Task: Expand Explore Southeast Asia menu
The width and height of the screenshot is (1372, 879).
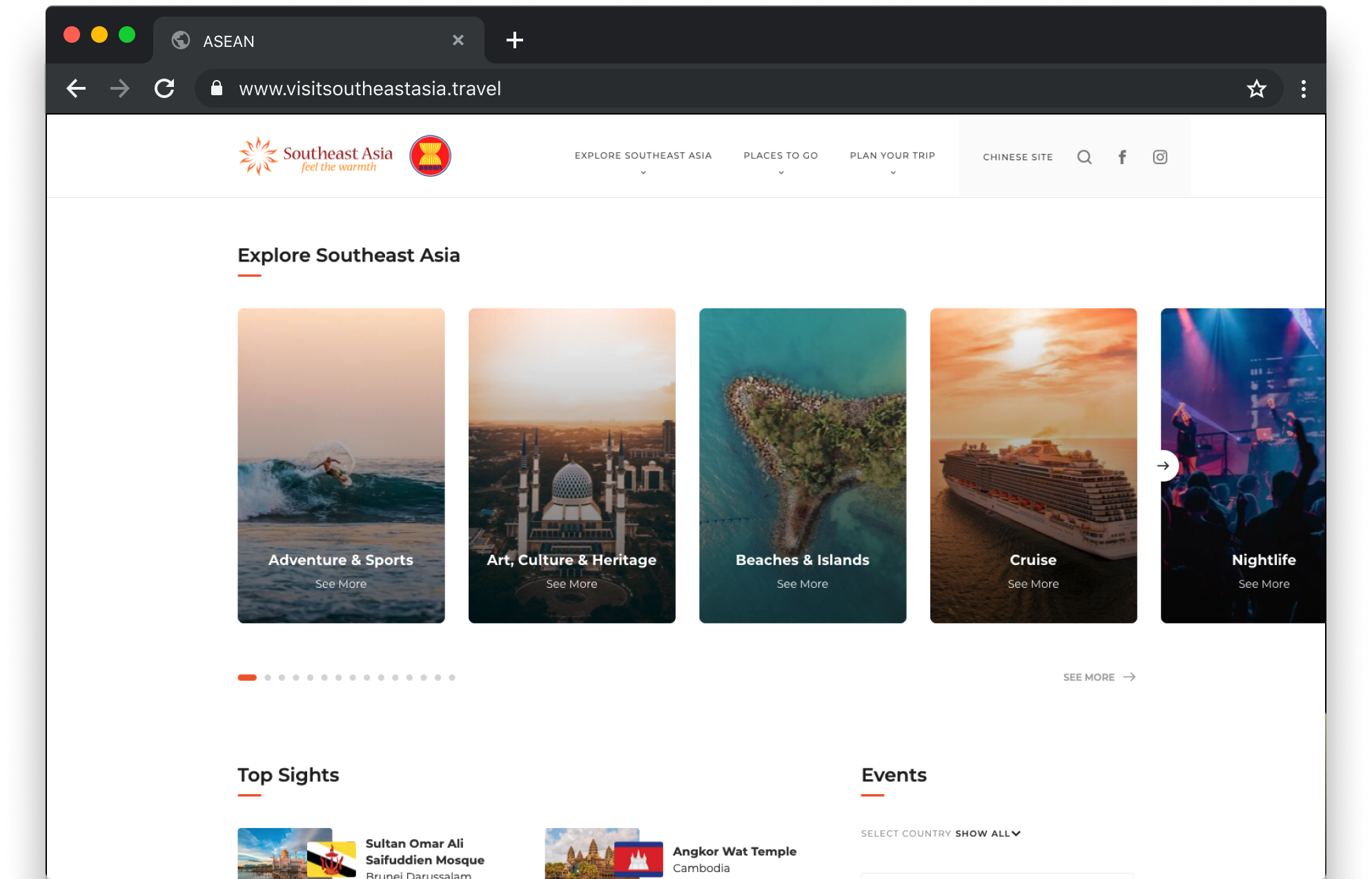Action: pos(643,156)
